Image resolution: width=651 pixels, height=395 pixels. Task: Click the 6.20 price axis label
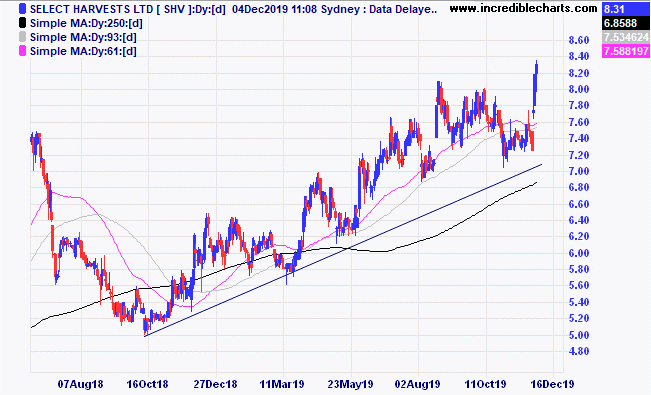pos(579,237)
